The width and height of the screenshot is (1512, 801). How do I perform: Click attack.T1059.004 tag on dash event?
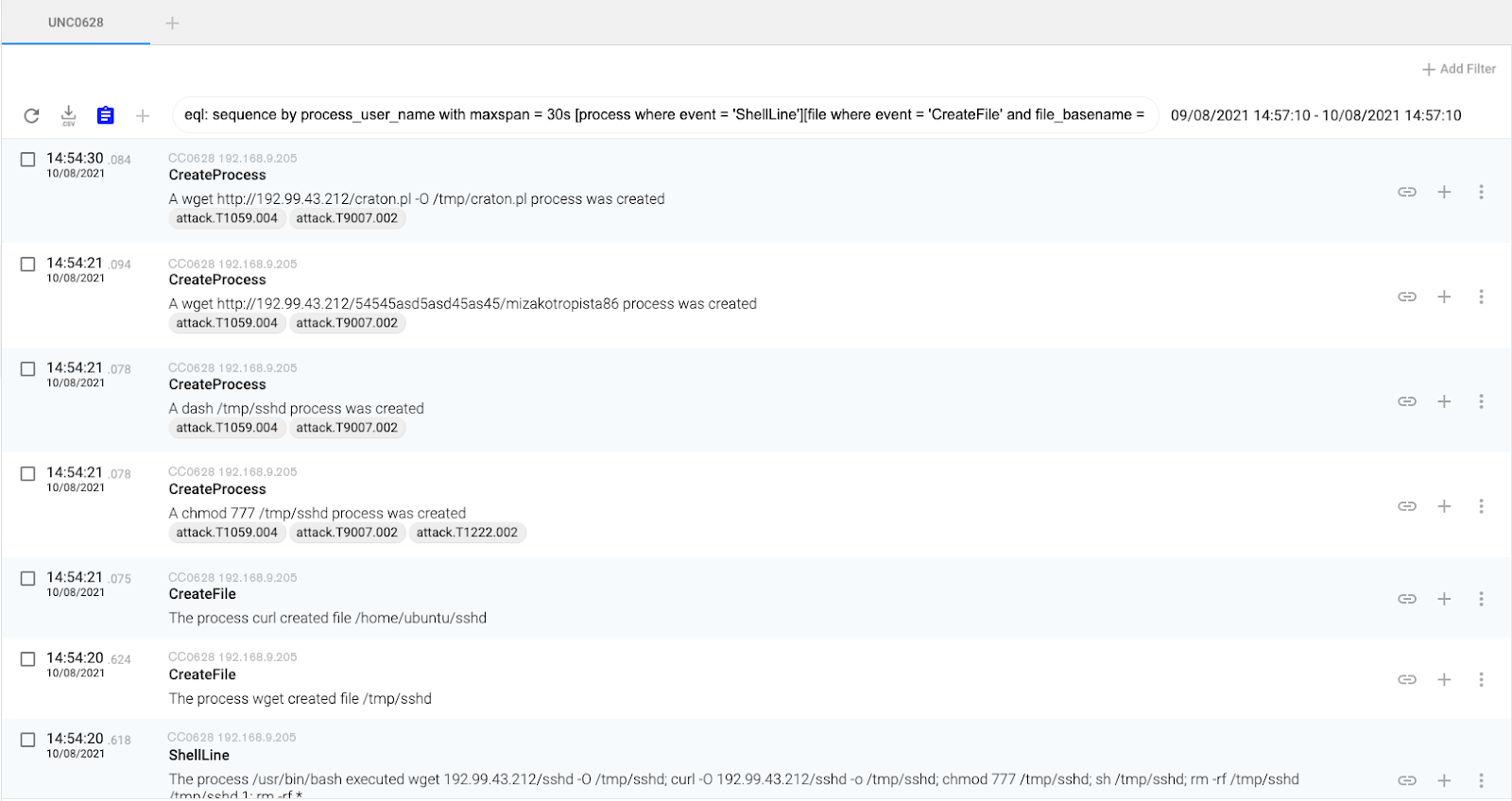[227, 428]
